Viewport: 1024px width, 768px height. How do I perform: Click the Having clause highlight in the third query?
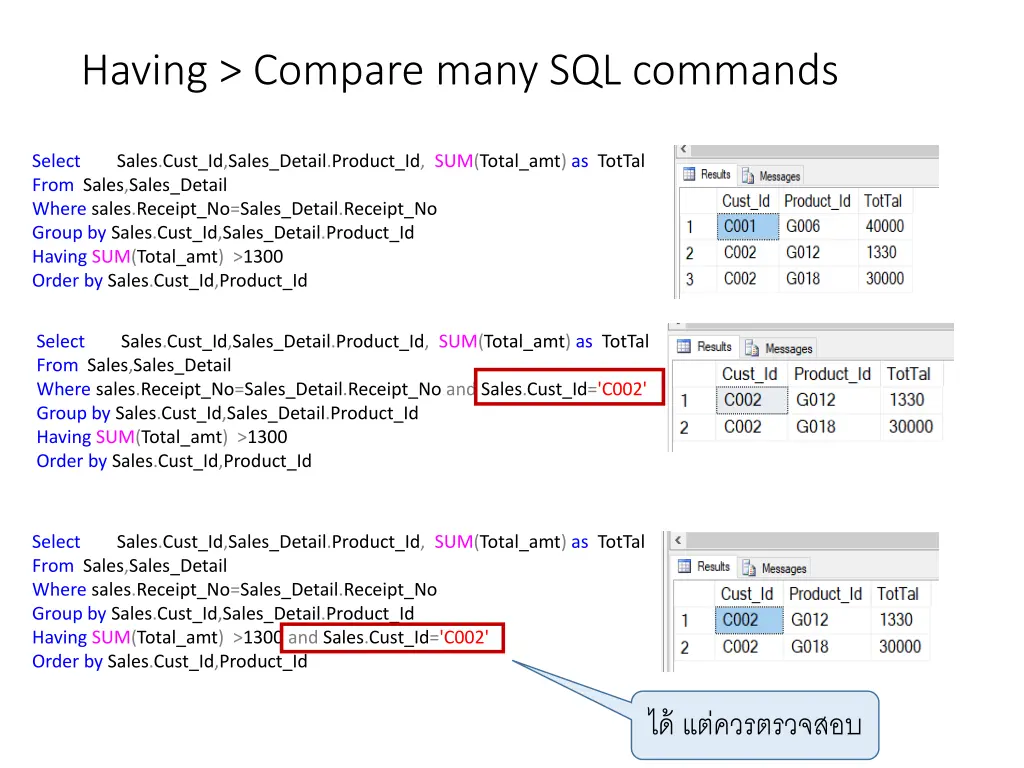coord(392,637)
